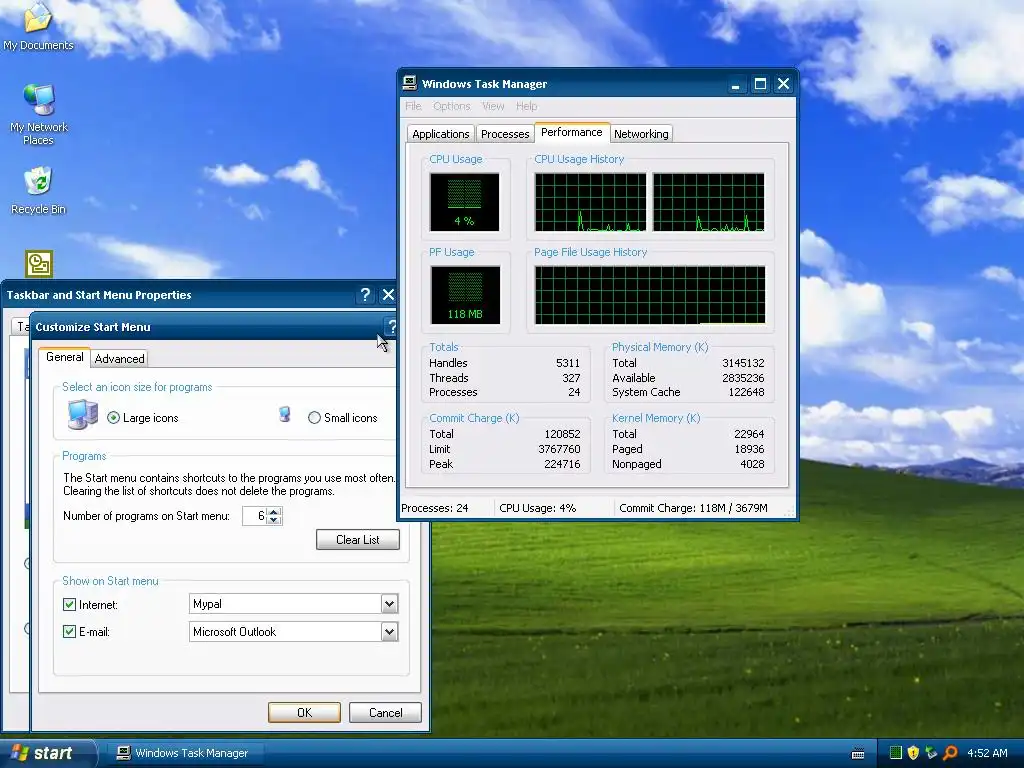1024x768 pixels.
Task: Confirm with the OK button
Action: point(304,712)
